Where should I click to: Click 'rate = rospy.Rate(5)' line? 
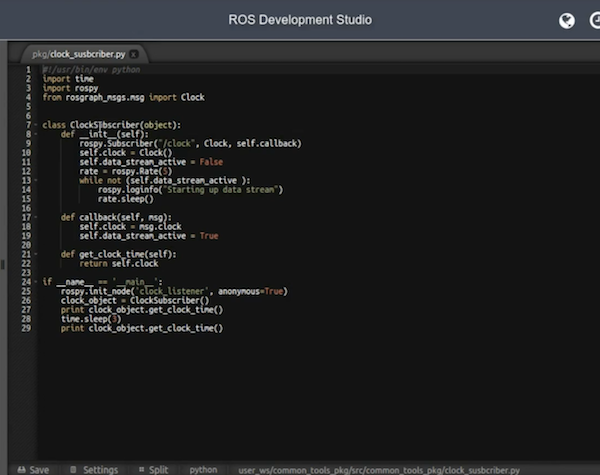click(x=126, y=171)
